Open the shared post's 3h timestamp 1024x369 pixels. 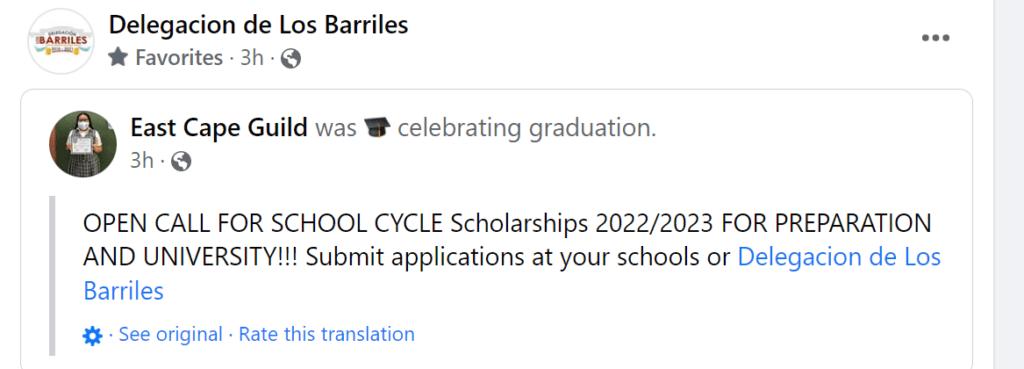[x=141, y=161]
